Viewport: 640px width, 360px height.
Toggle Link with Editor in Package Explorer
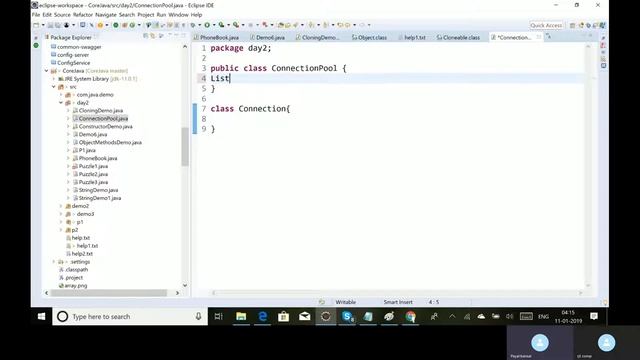point(153,36)
